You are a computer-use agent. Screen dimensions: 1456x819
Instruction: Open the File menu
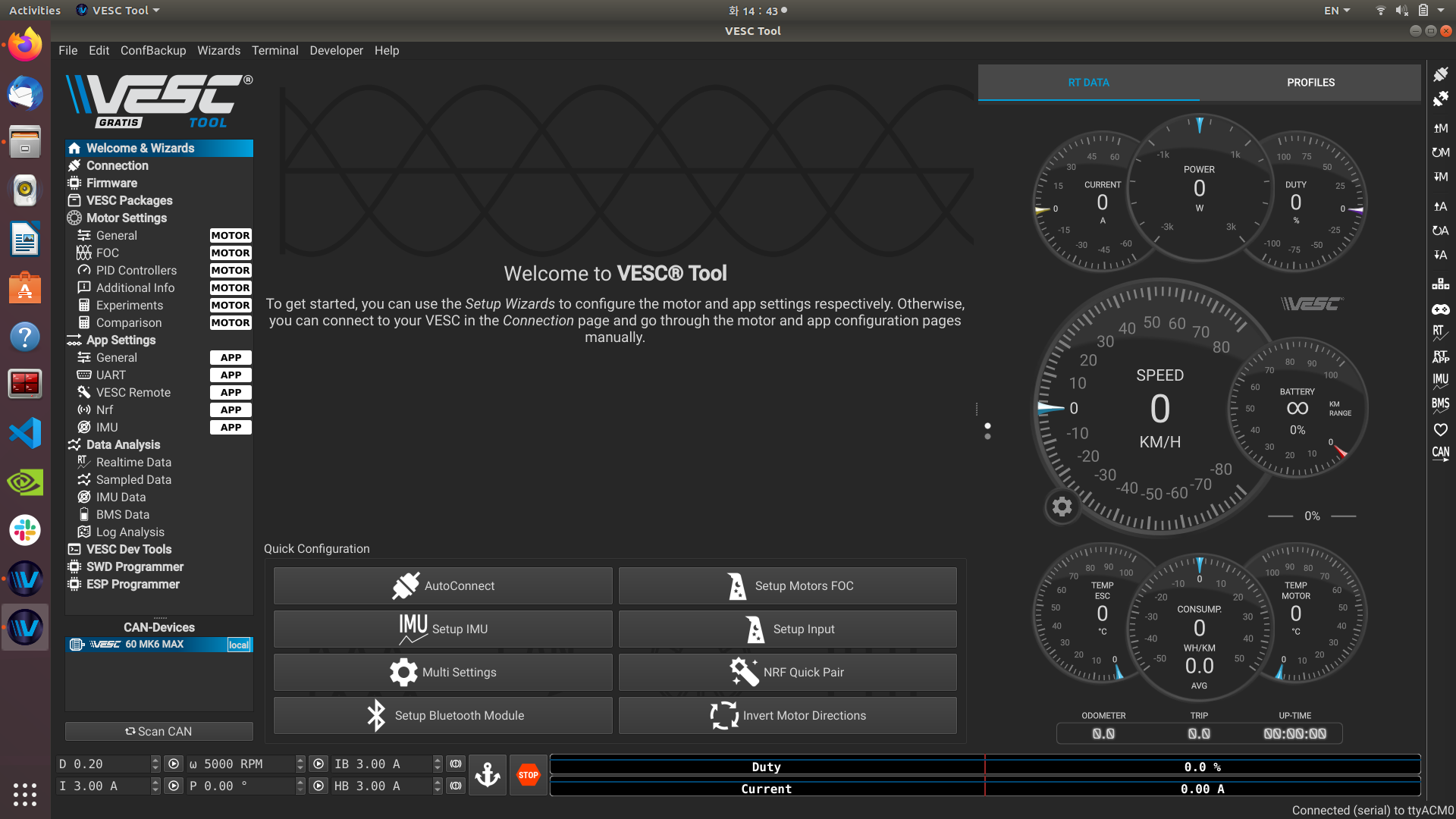68,50
